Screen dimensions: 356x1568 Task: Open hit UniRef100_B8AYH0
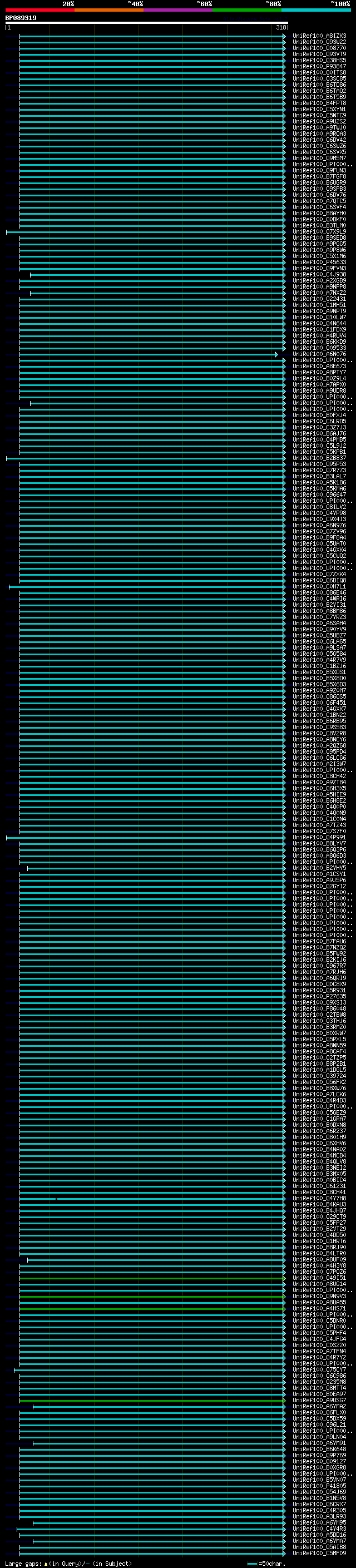click(319, 214)
